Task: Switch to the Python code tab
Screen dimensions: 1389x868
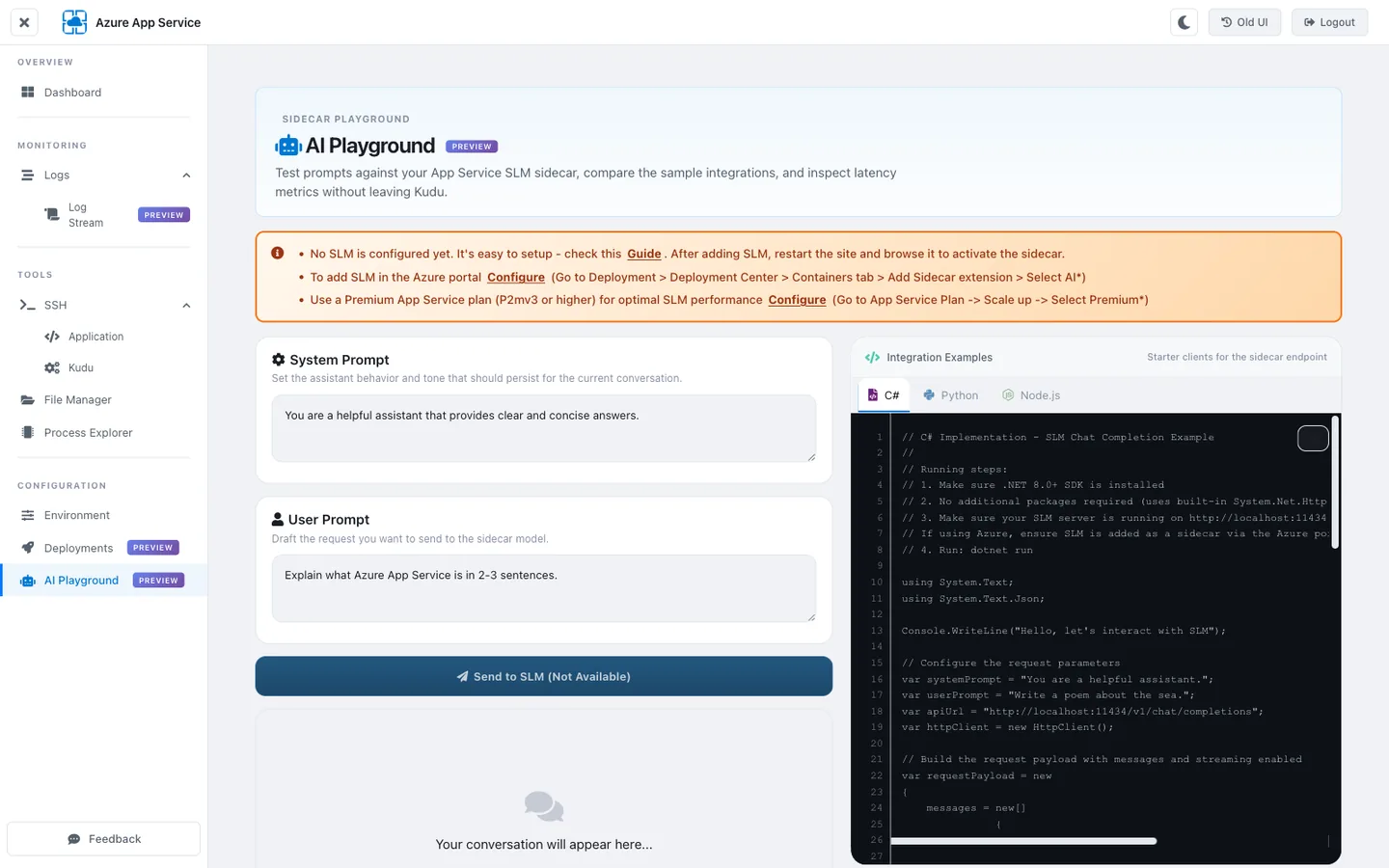Action: coord(950,395)
